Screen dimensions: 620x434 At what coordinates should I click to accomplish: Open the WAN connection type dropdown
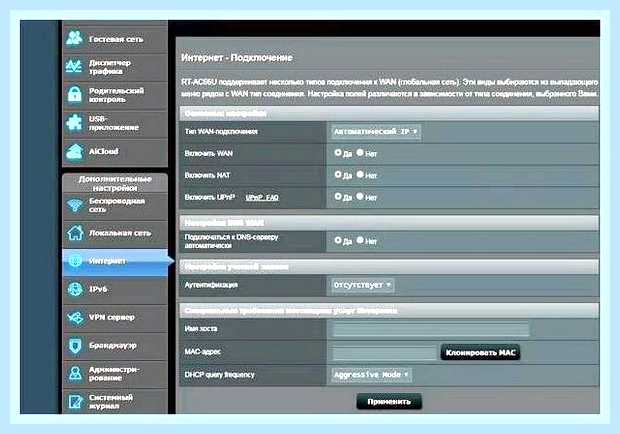click(x=376, y=132)
